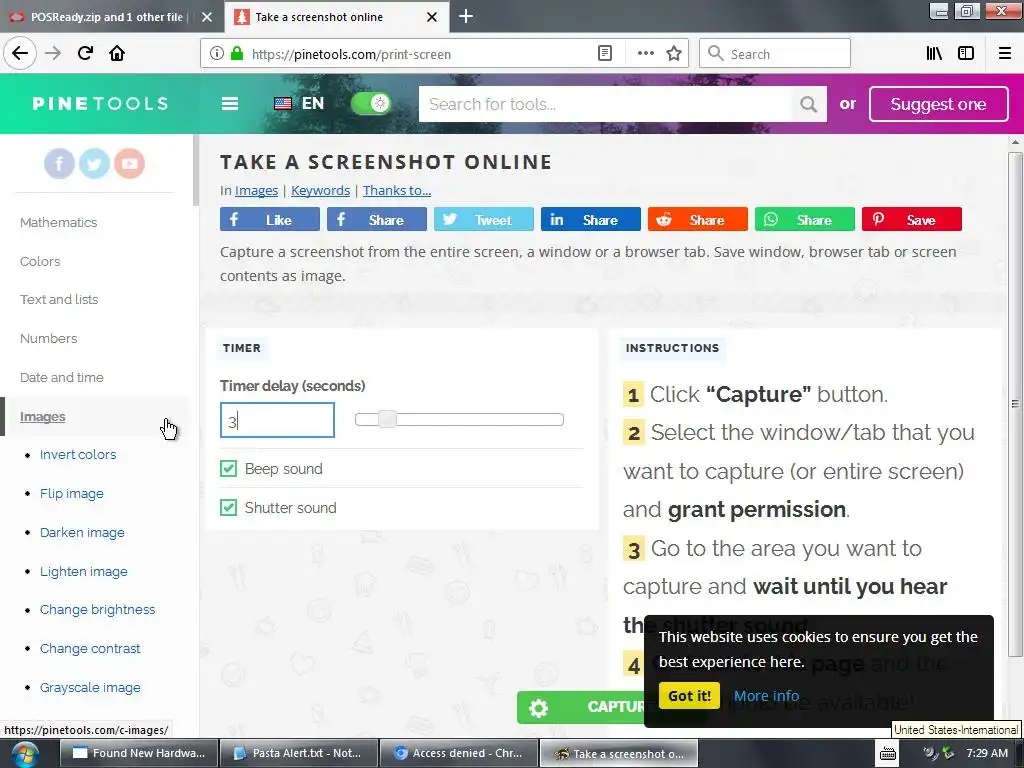Click the on-screen keyboard tray icon
1024x768 pixels.
[888, 754]
